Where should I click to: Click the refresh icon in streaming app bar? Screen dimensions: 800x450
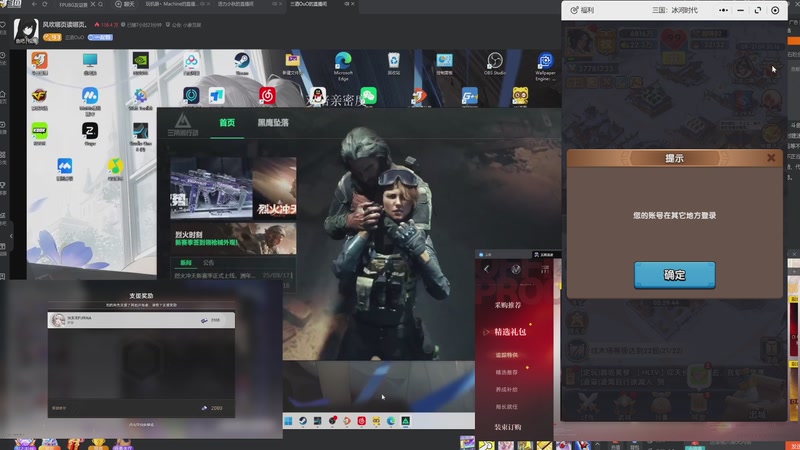[x=45, y=4]
